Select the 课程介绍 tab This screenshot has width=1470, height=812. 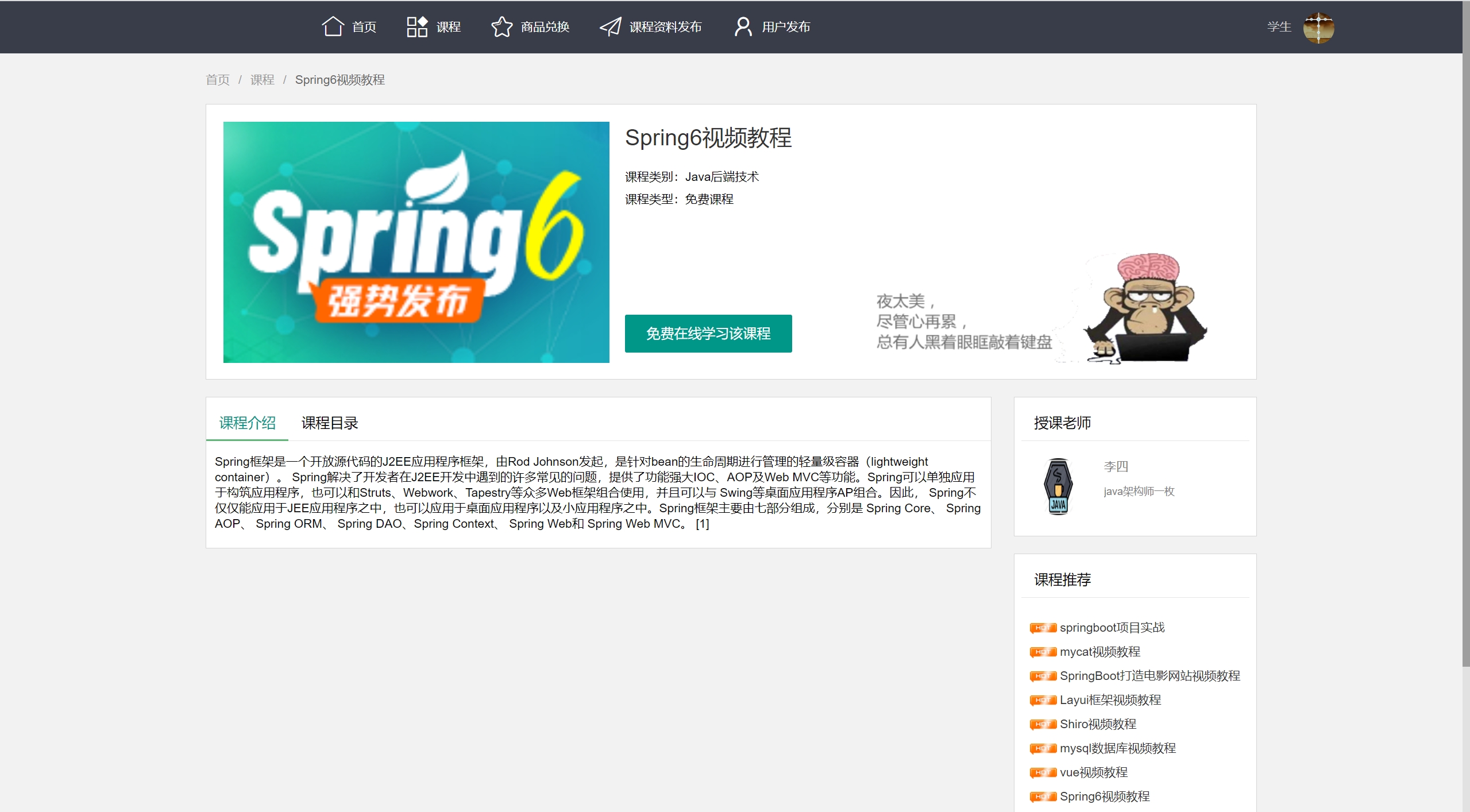pos(247,423)
